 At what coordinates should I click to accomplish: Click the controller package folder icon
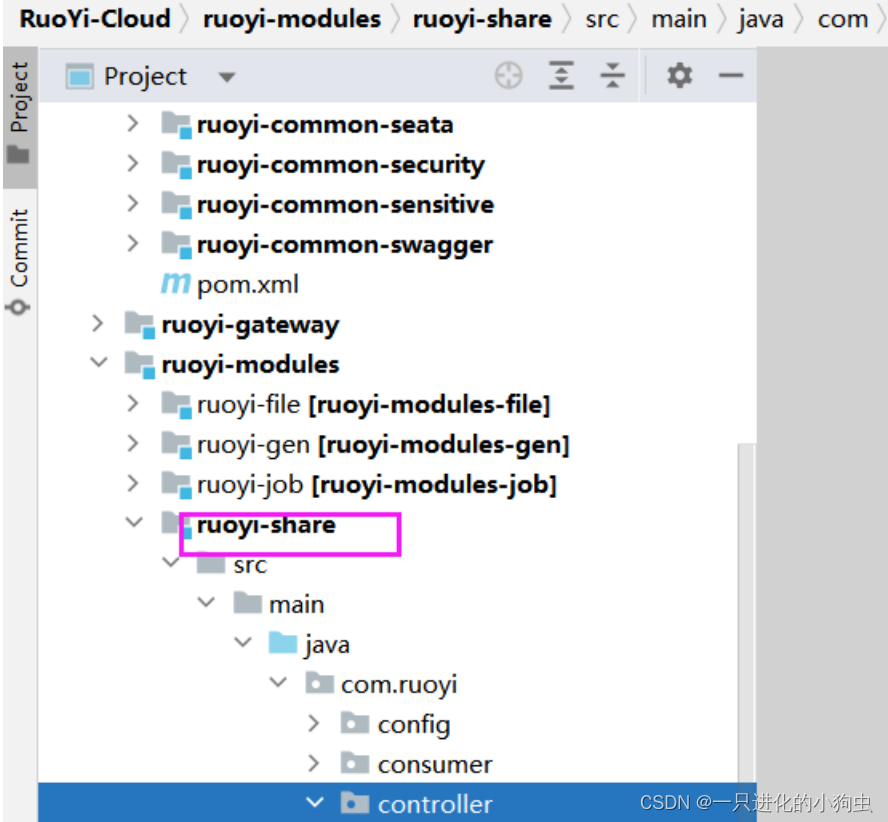pyautogui.click(x=355, y=804)
